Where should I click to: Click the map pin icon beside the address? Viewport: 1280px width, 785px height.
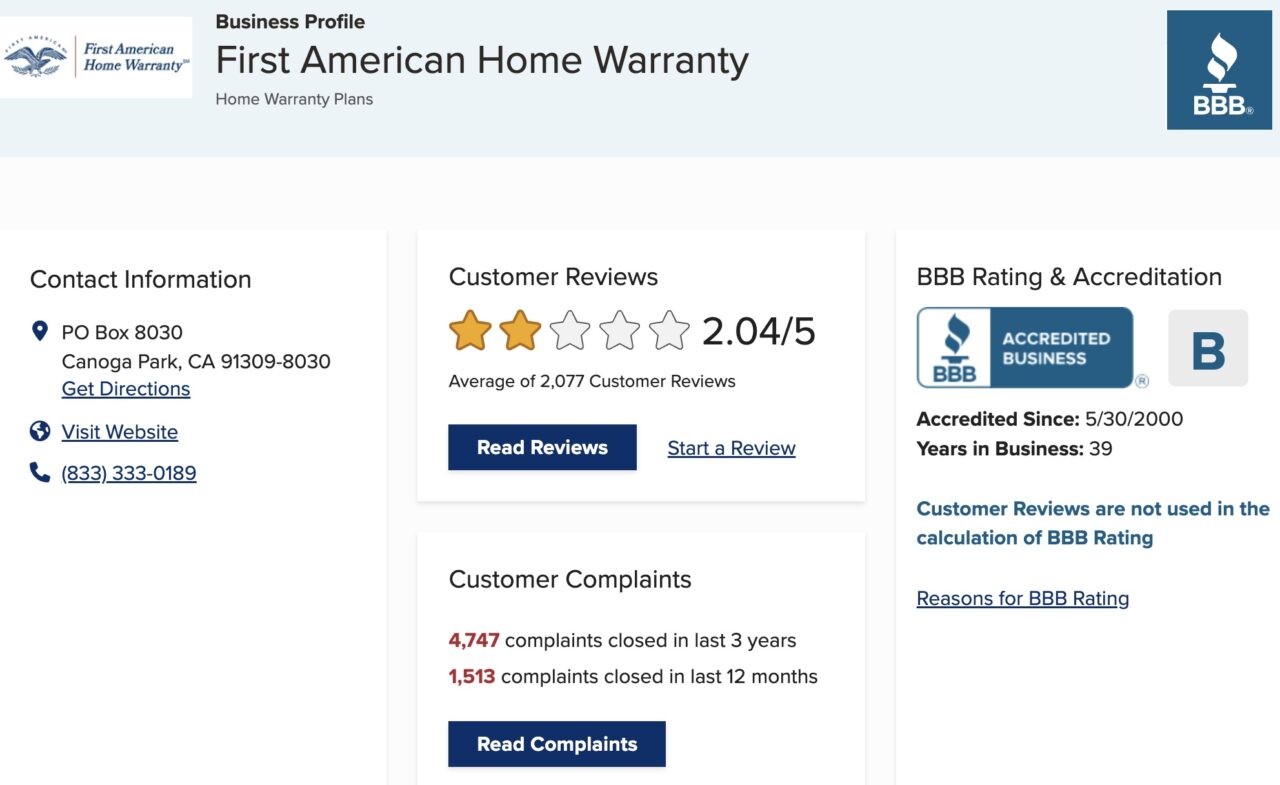(40, 331)
